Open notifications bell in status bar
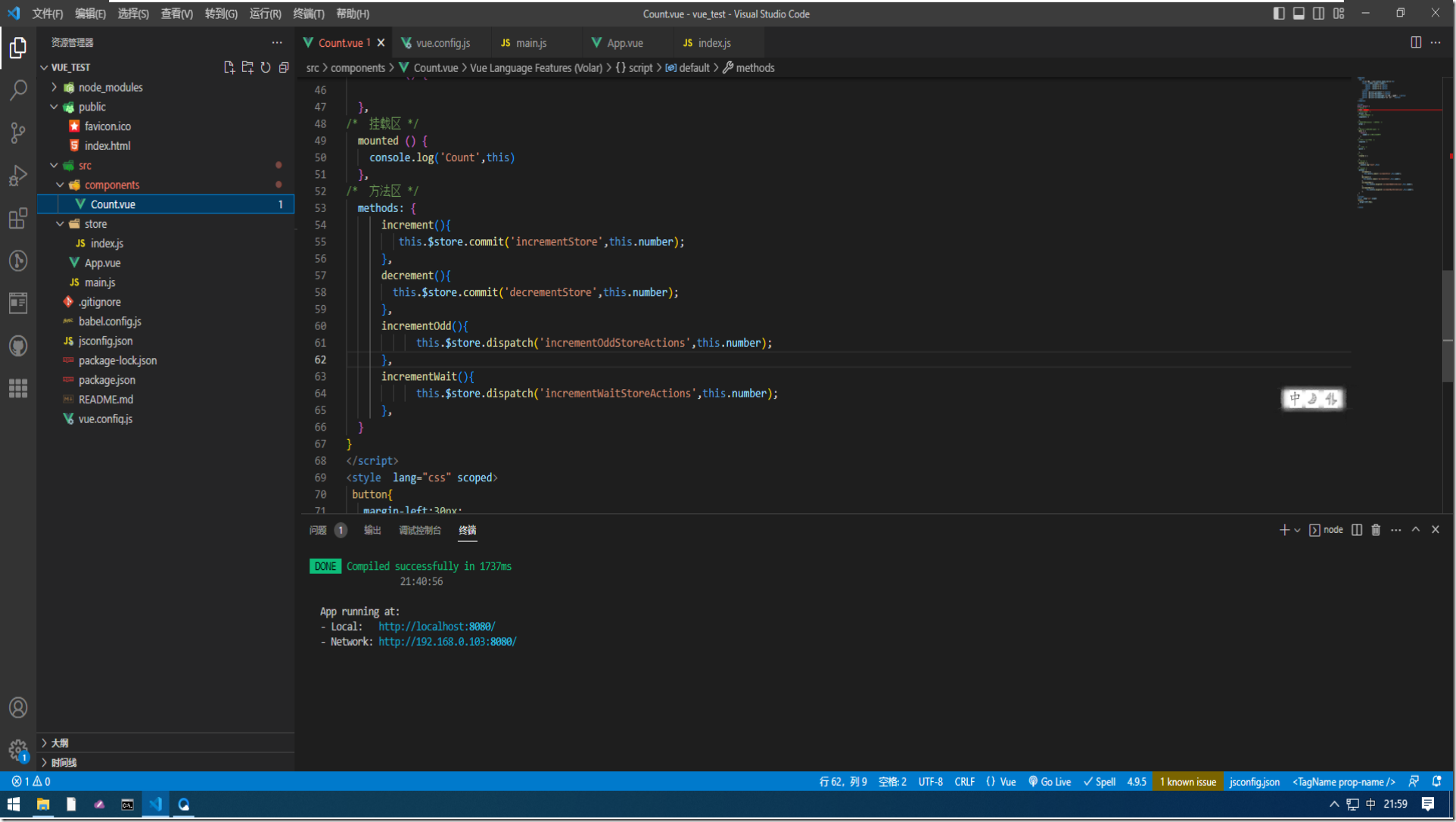The height and width of the screenshot is (822, 1456). pyautogui.click(x=1437, y=782)
